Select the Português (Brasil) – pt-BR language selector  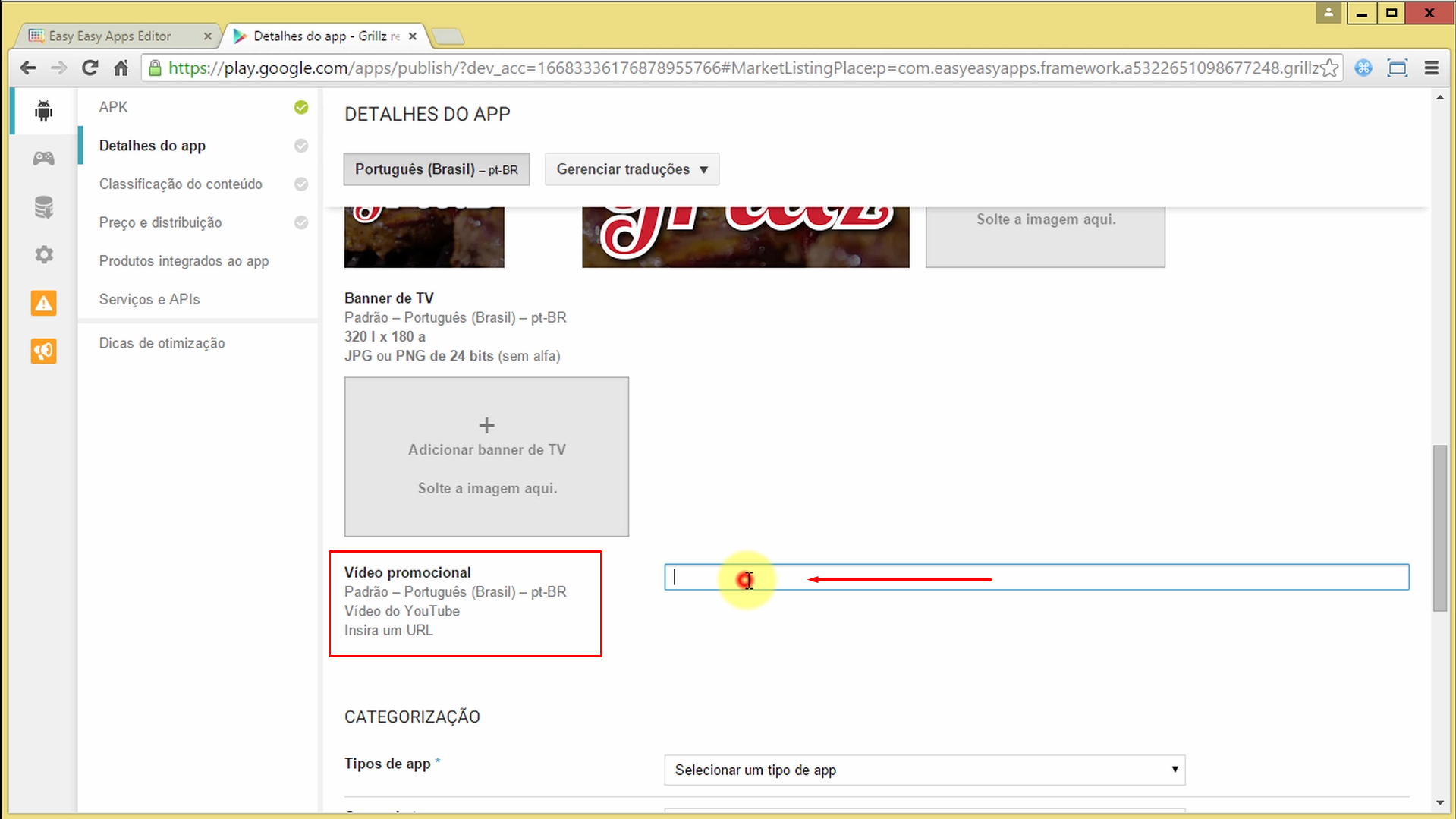[436, 169]
